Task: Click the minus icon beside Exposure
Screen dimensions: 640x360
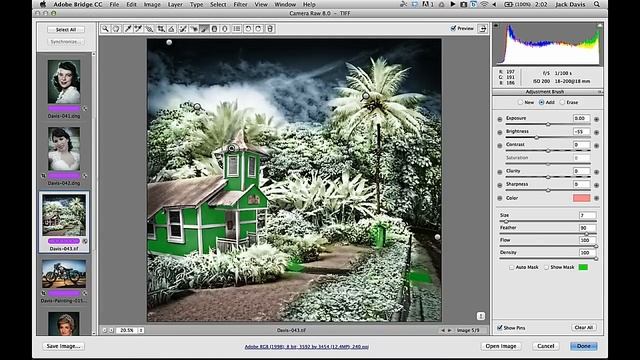Action: (500, 119)
